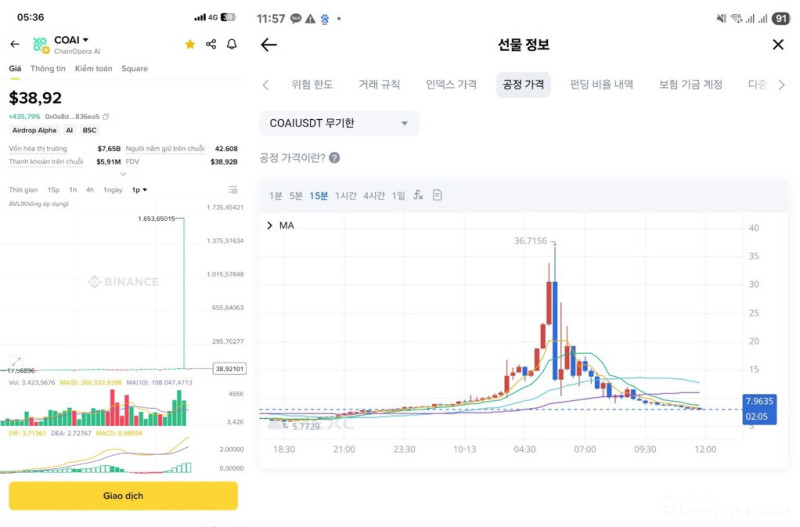
Task: Open the COAIUSDT 무기한 dropdown
Action: [x=339, y=123]
